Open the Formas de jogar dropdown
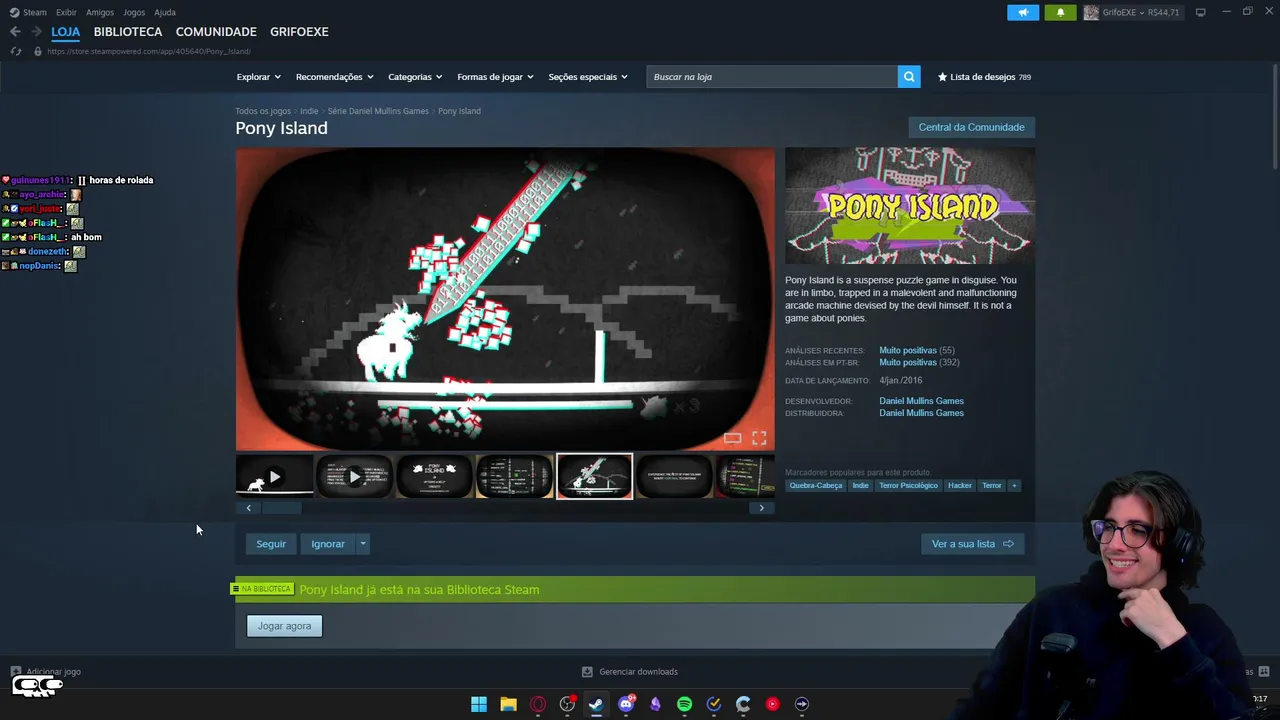1280x720 pixels. coord(495,77)
